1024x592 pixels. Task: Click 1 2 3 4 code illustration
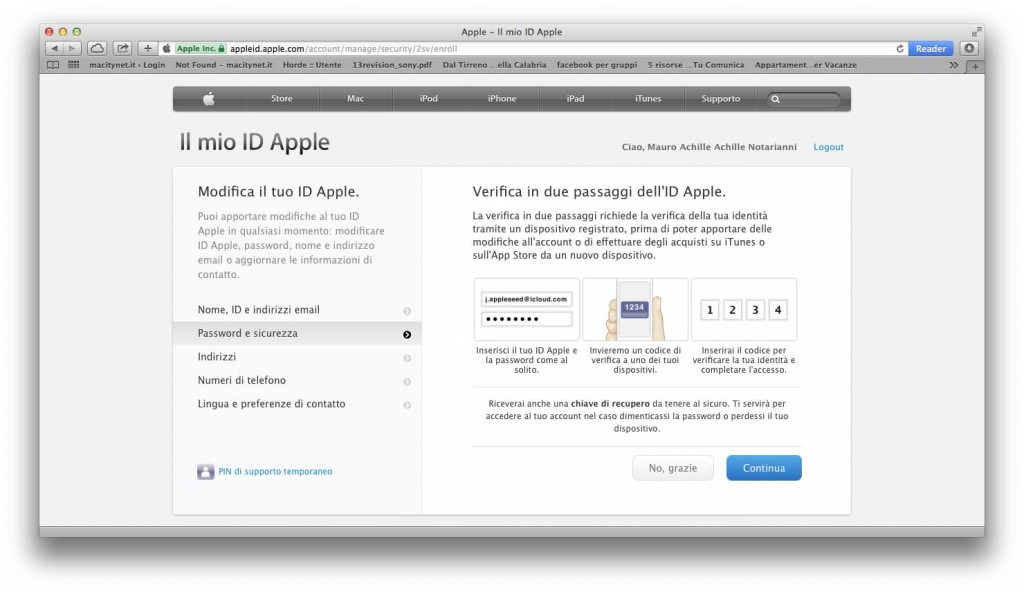coord(744,310)
